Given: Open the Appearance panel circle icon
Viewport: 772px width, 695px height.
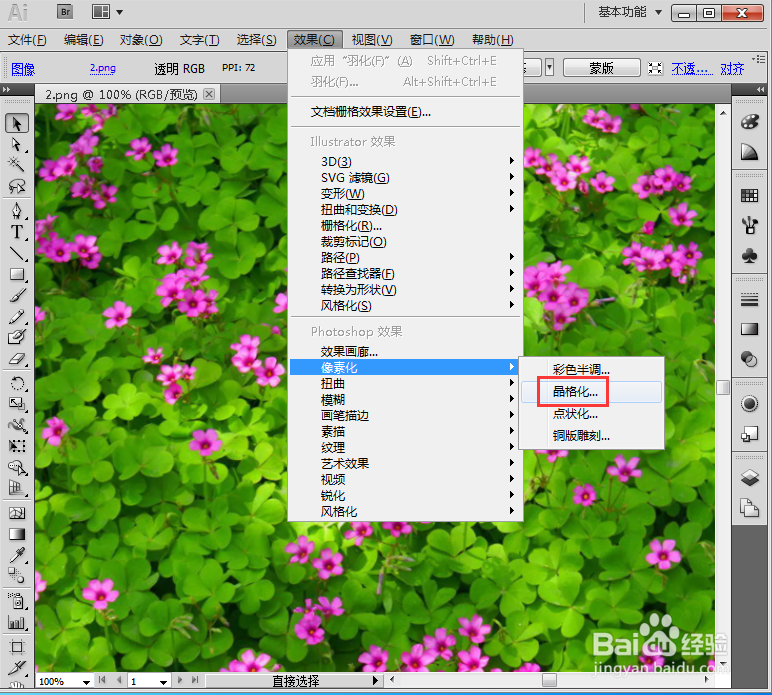Looking at the screenshot, I should pyautogui.click(x=749, y=404).
